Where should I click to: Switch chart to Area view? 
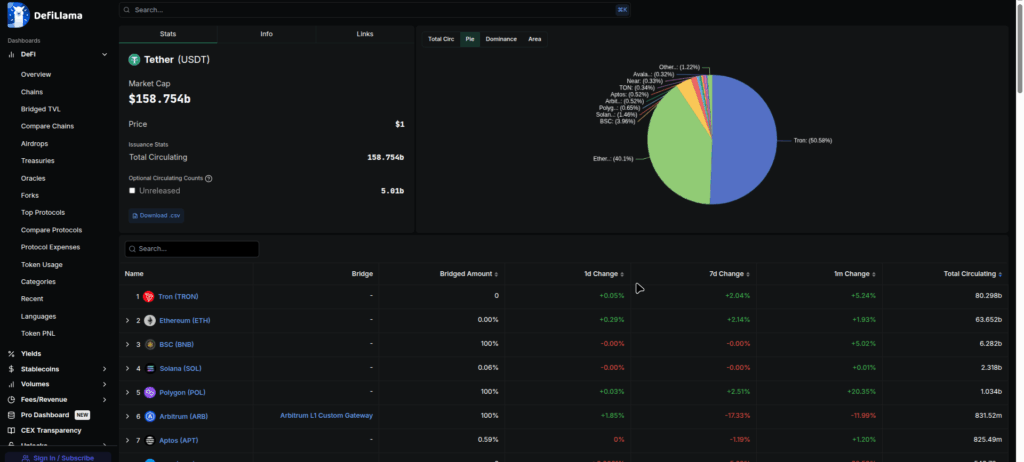coord(535,39)
